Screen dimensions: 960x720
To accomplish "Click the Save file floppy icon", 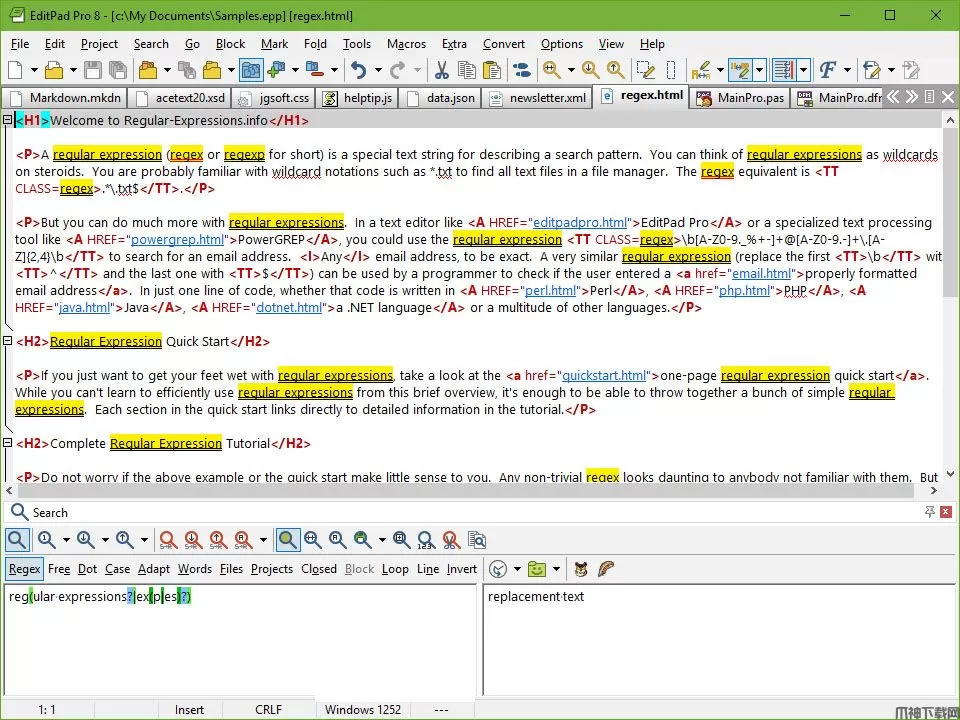I will (x=92, y=70).
